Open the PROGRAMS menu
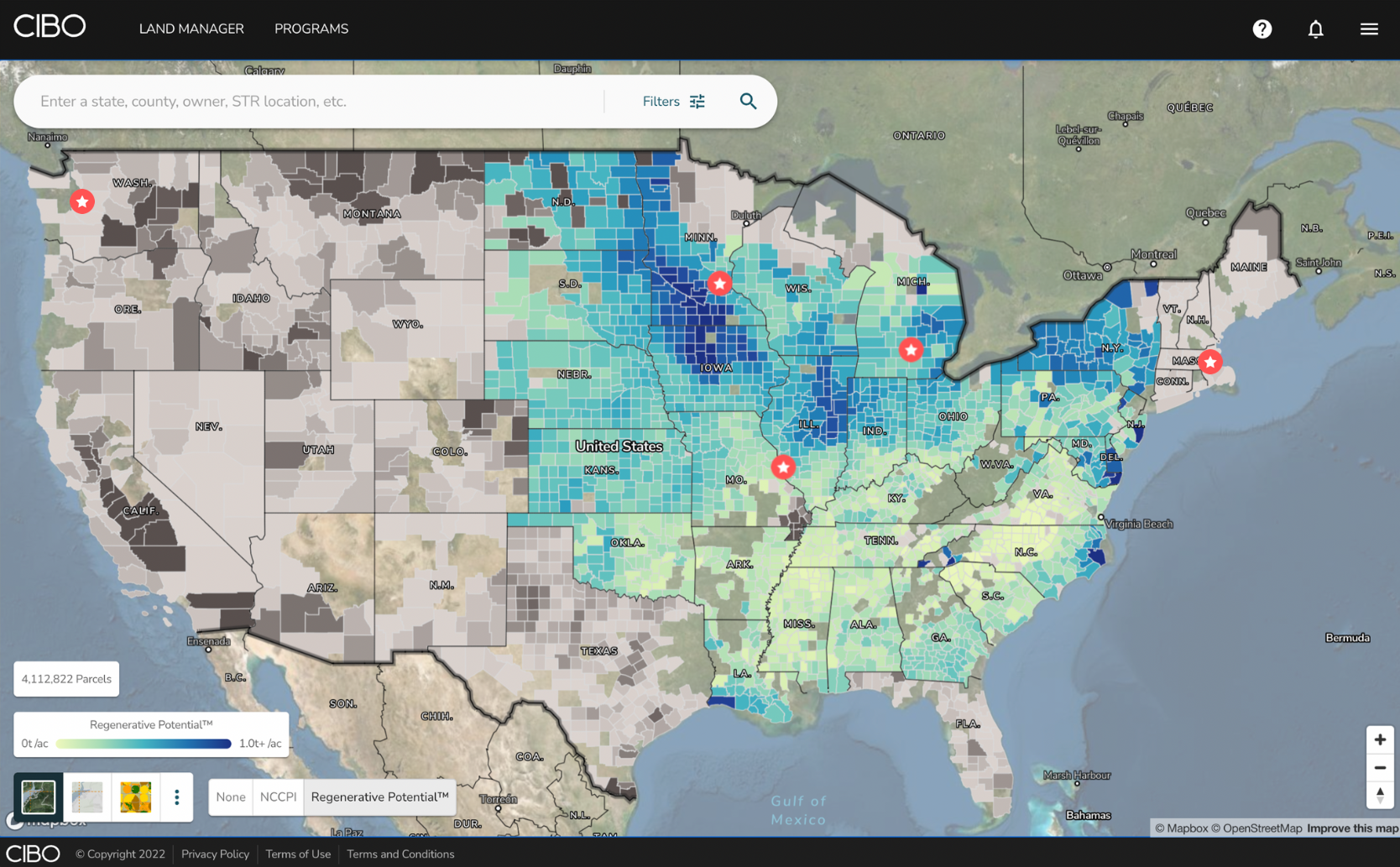Screen dimensions: 1400x867 (311, 29)
